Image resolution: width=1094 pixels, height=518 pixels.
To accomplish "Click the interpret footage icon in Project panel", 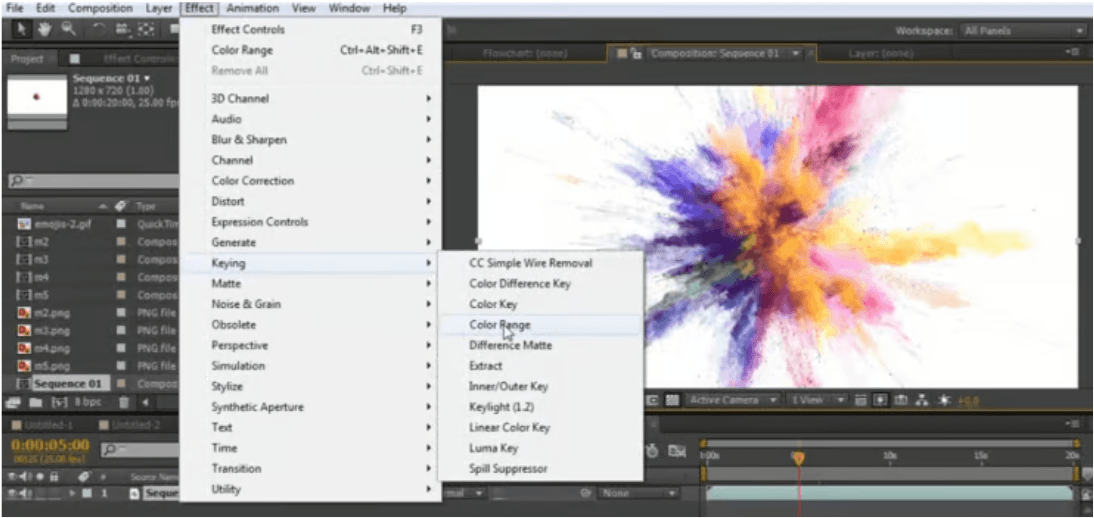I will click(x=13, y=402).
